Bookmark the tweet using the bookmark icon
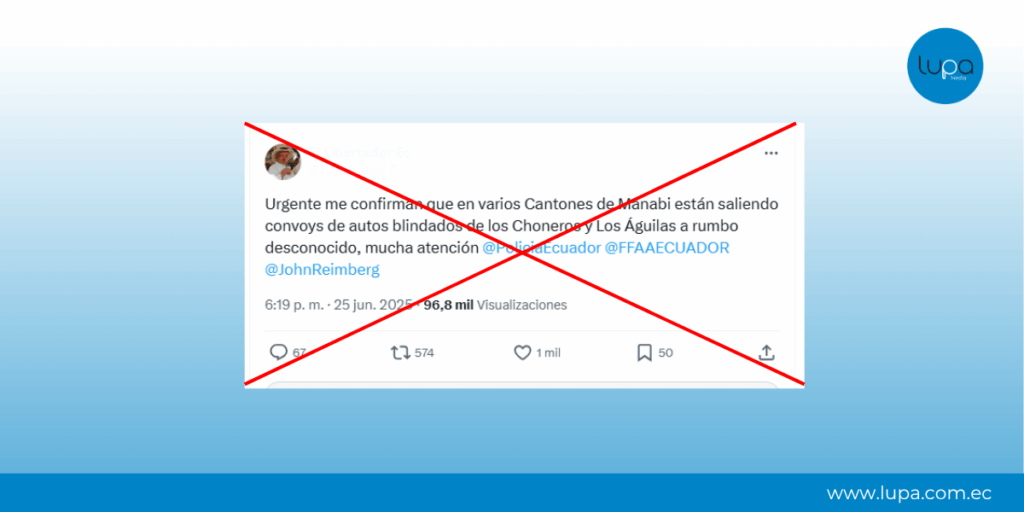This screenshot has width=1024, height=512. click(645, 353)
